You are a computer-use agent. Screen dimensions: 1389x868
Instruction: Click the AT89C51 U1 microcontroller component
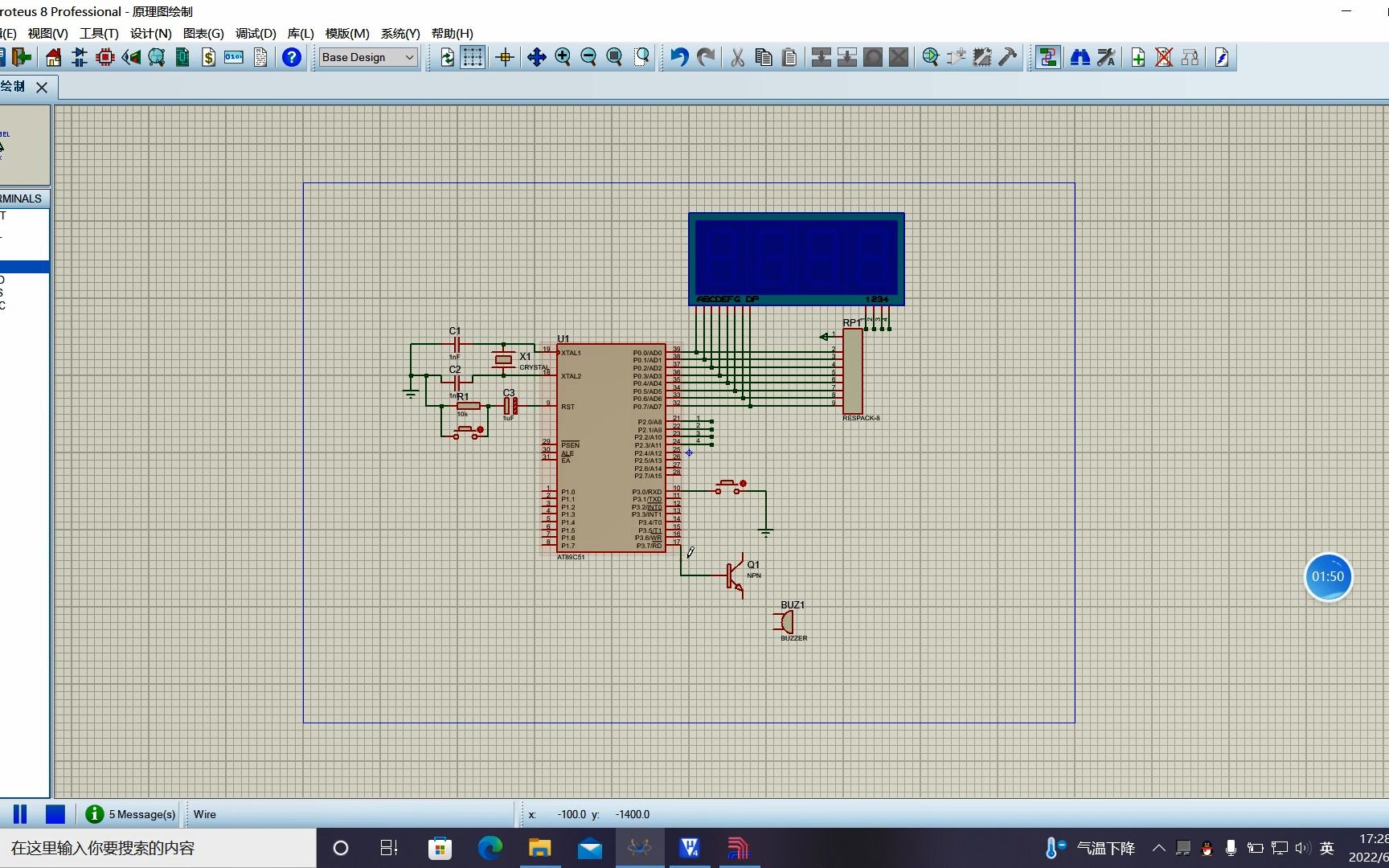(x=611, y=448)
